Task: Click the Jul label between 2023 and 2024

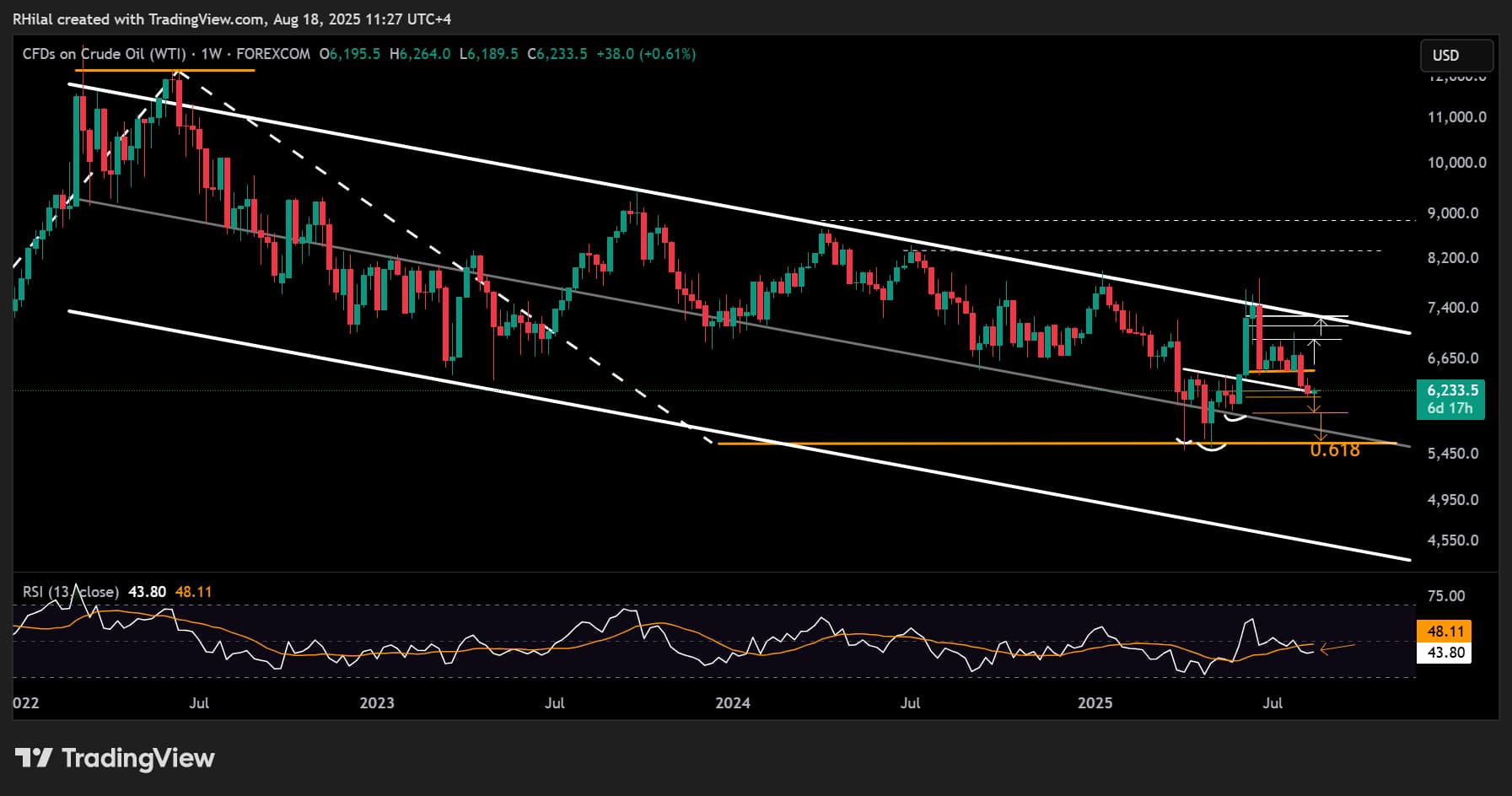Action: point(554,703)
